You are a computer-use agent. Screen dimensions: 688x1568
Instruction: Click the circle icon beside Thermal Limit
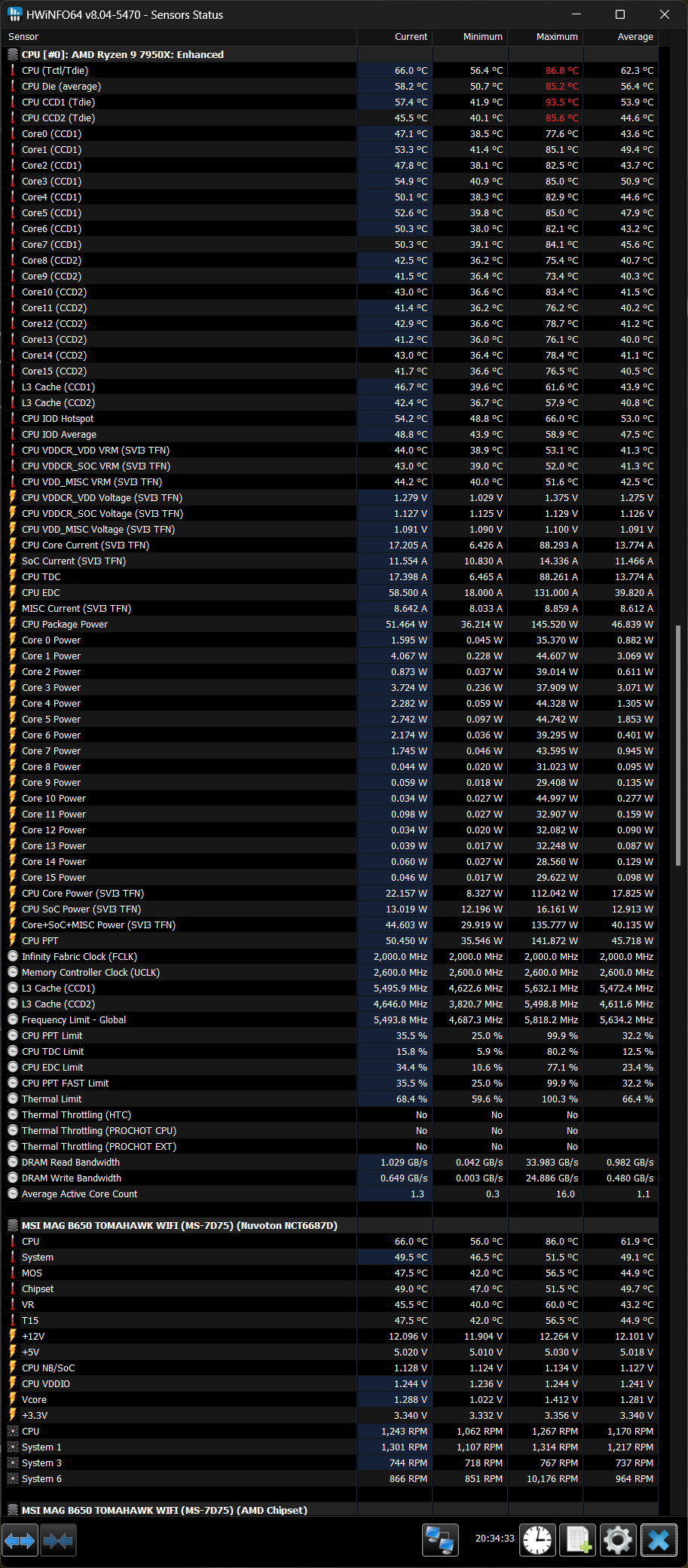tap(12, 1099)
